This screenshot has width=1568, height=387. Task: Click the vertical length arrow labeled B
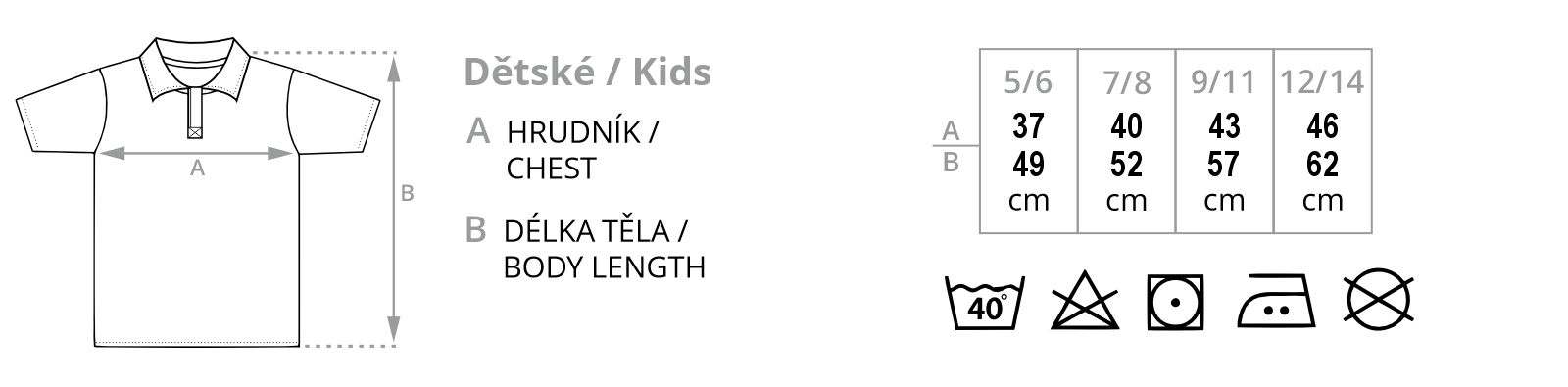[394, 198]
